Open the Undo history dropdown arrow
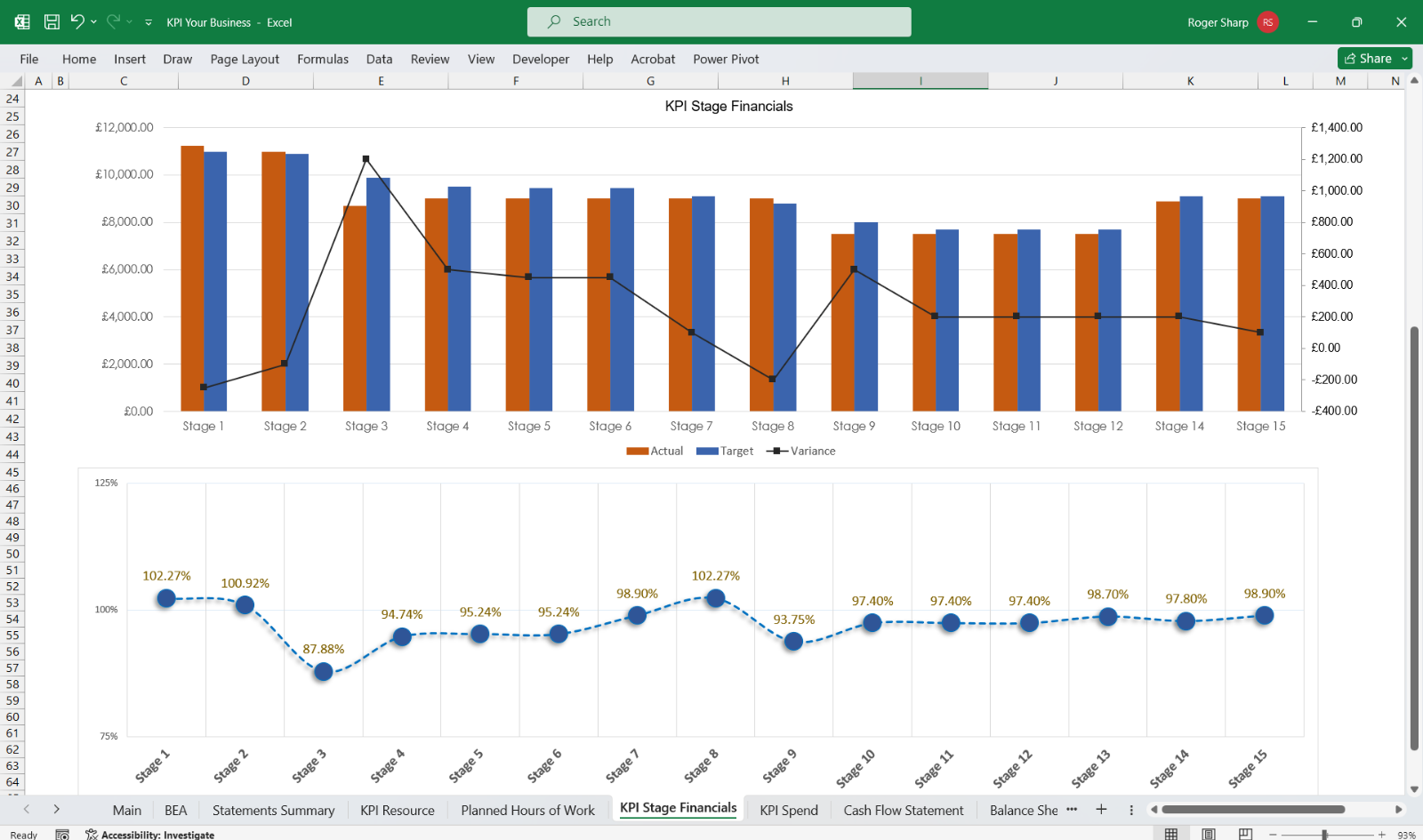1423x840 pixels. [x=93, y=22]
